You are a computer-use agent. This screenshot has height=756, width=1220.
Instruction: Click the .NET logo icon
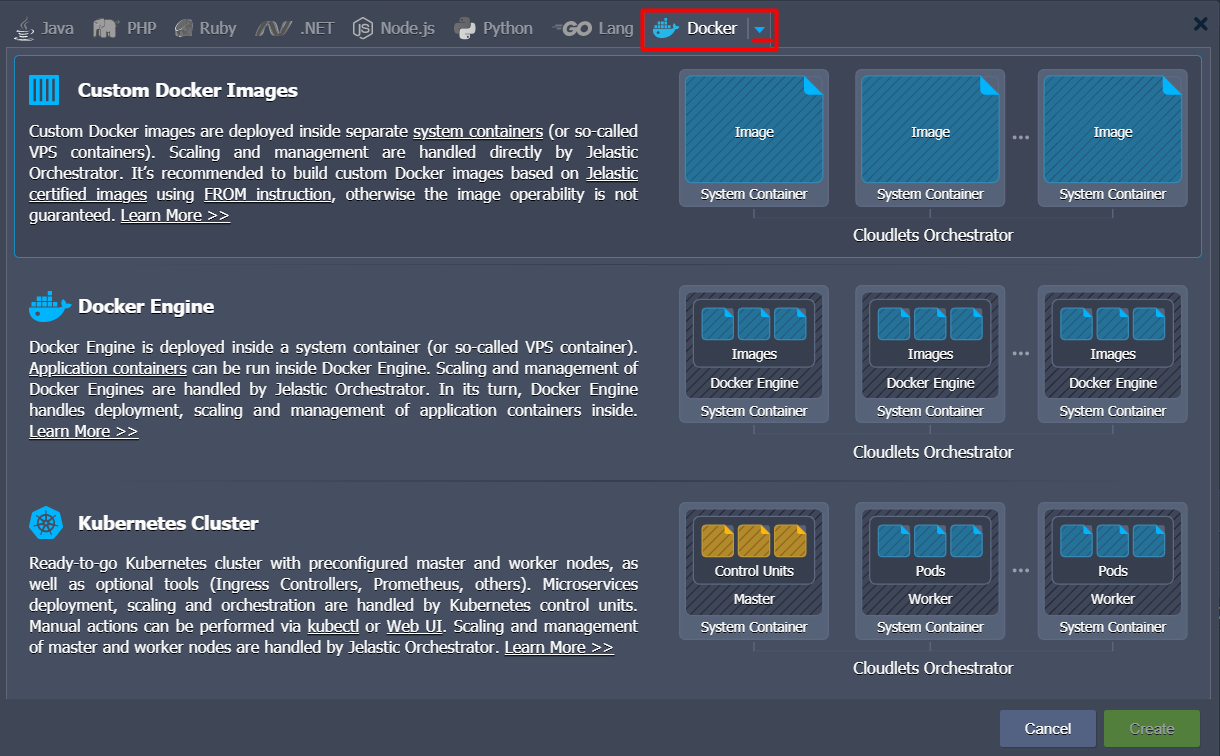(274, 28)
